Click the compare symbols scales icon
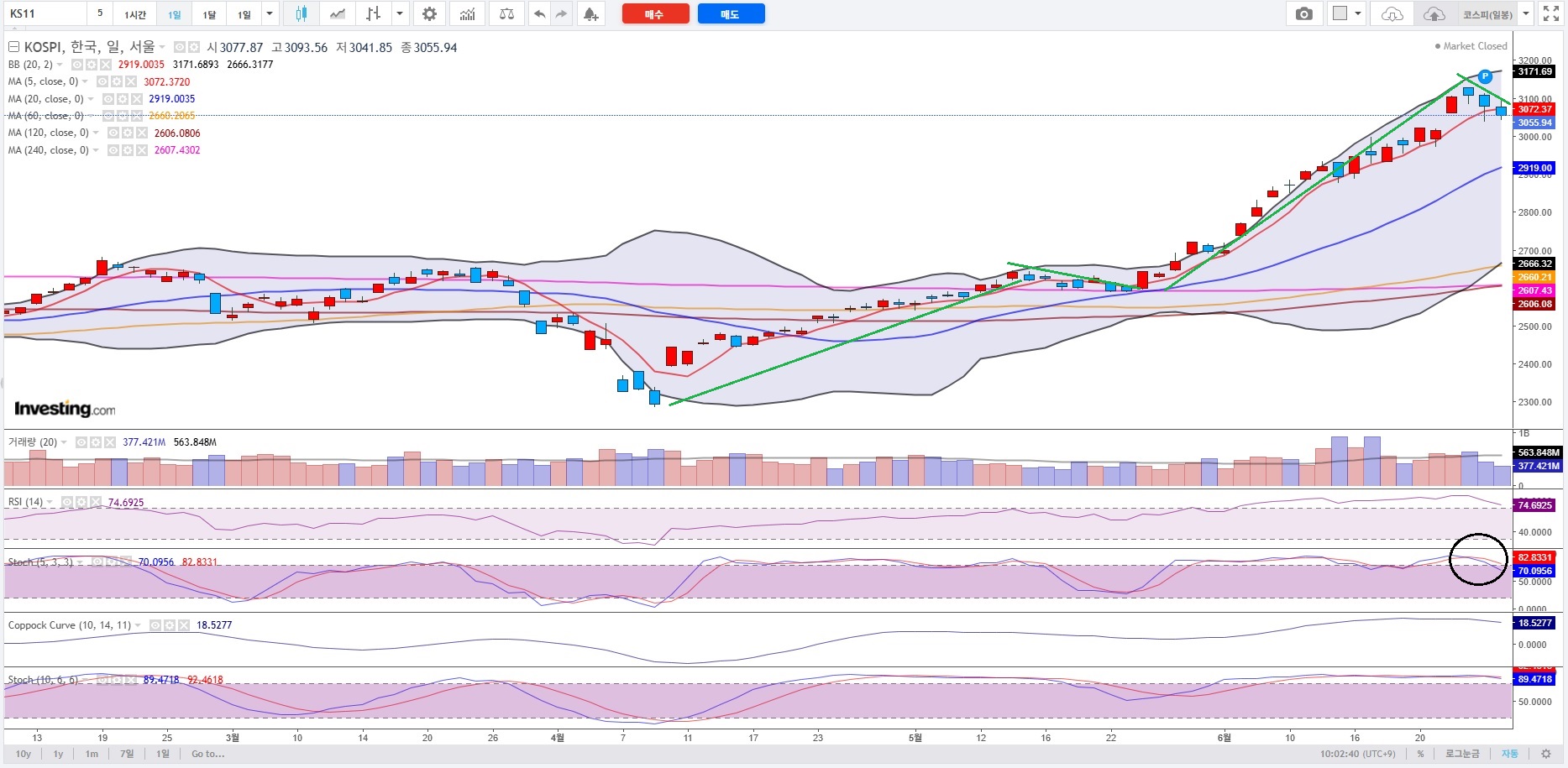This screenshot has height=768, width=1568. [x=506, y=13]
